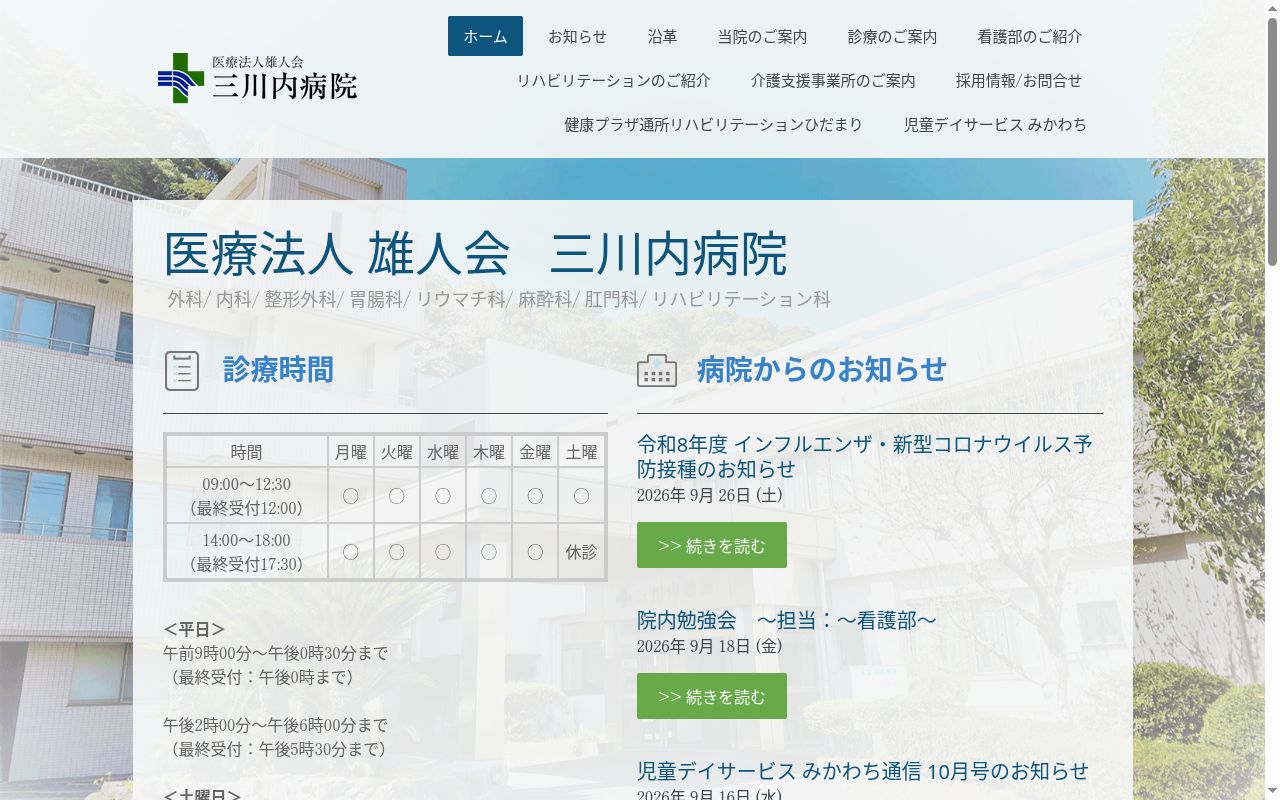Open 児童デイサービス みかわち通信 10月号 headline

point(863,771)
